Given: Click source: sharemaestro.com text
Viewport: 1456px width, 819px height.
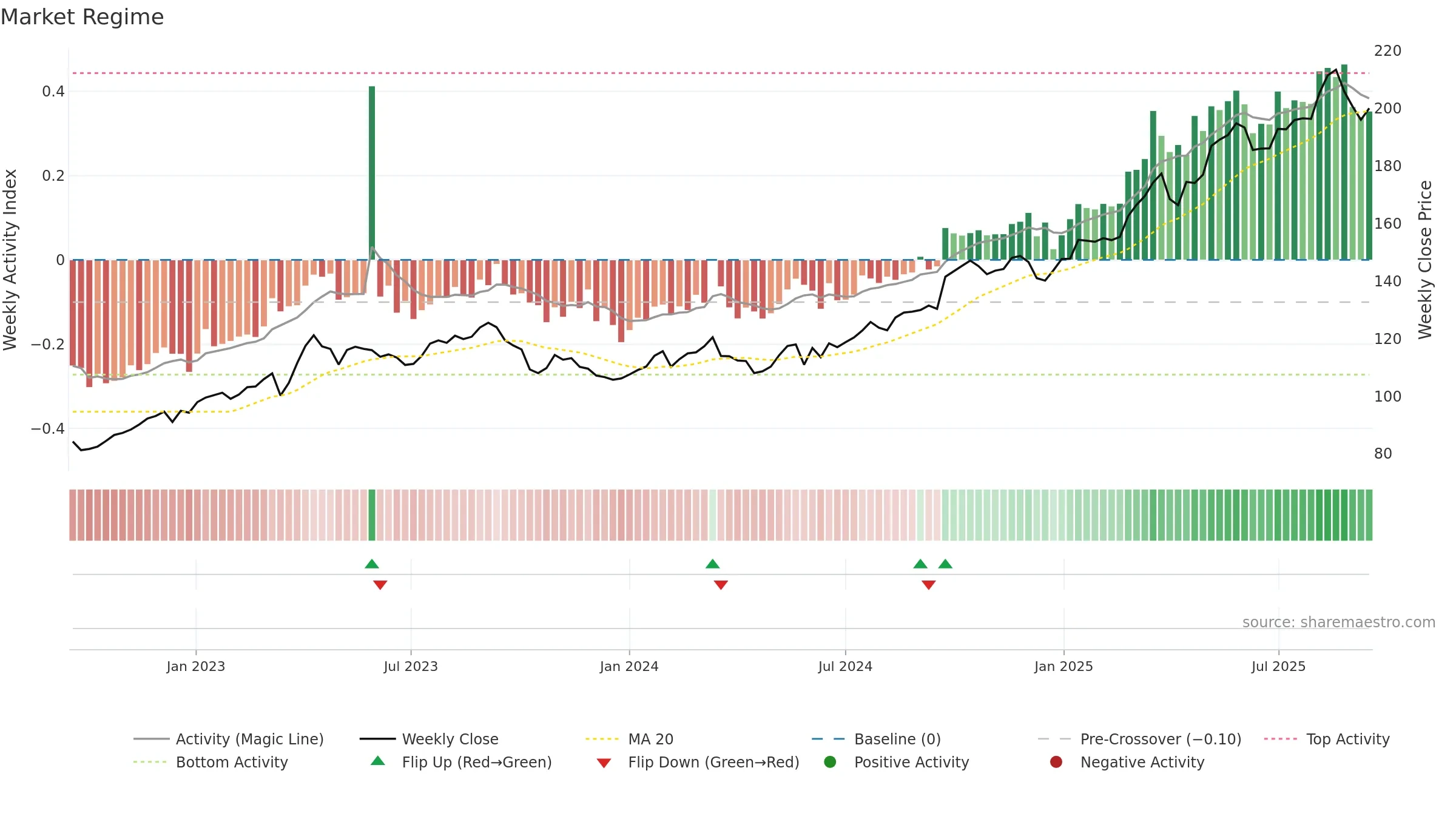Looking at the screenshot, I should click(1339, 622).
